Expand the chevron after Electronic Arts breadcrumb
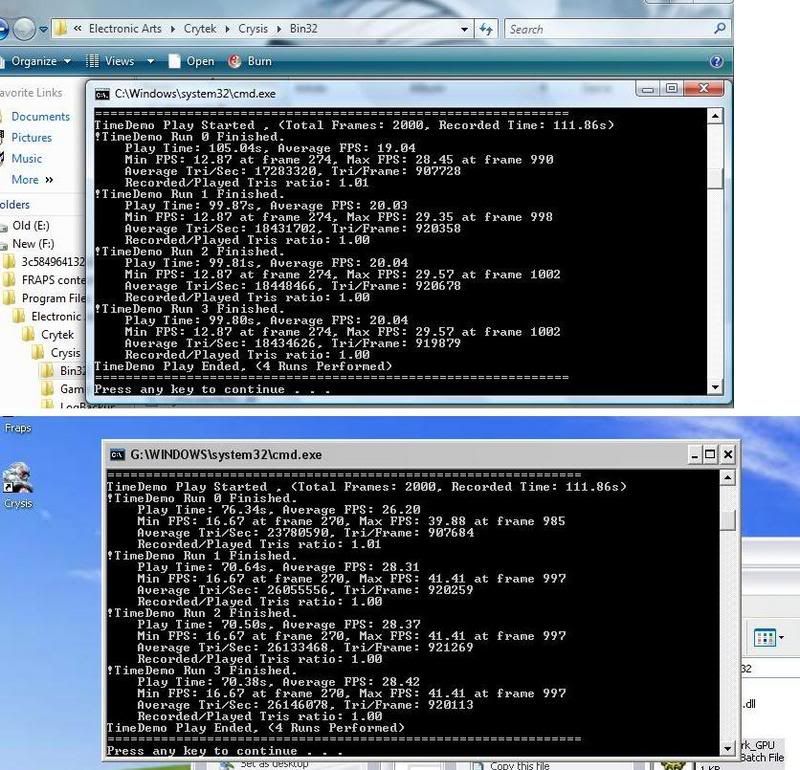 (173, 29)
